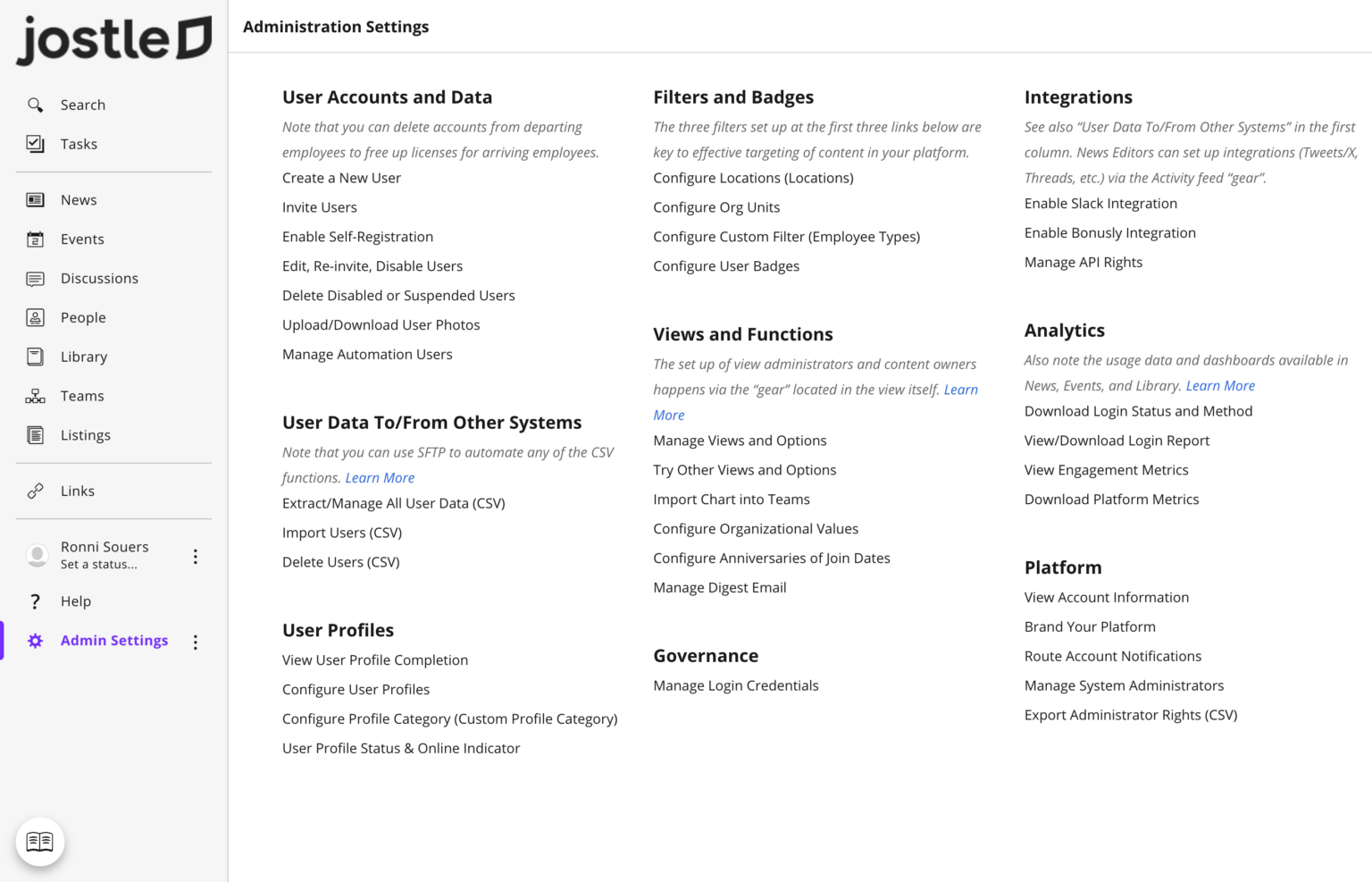Open Create a New User
1372x882 pixels.
[341, 177]
